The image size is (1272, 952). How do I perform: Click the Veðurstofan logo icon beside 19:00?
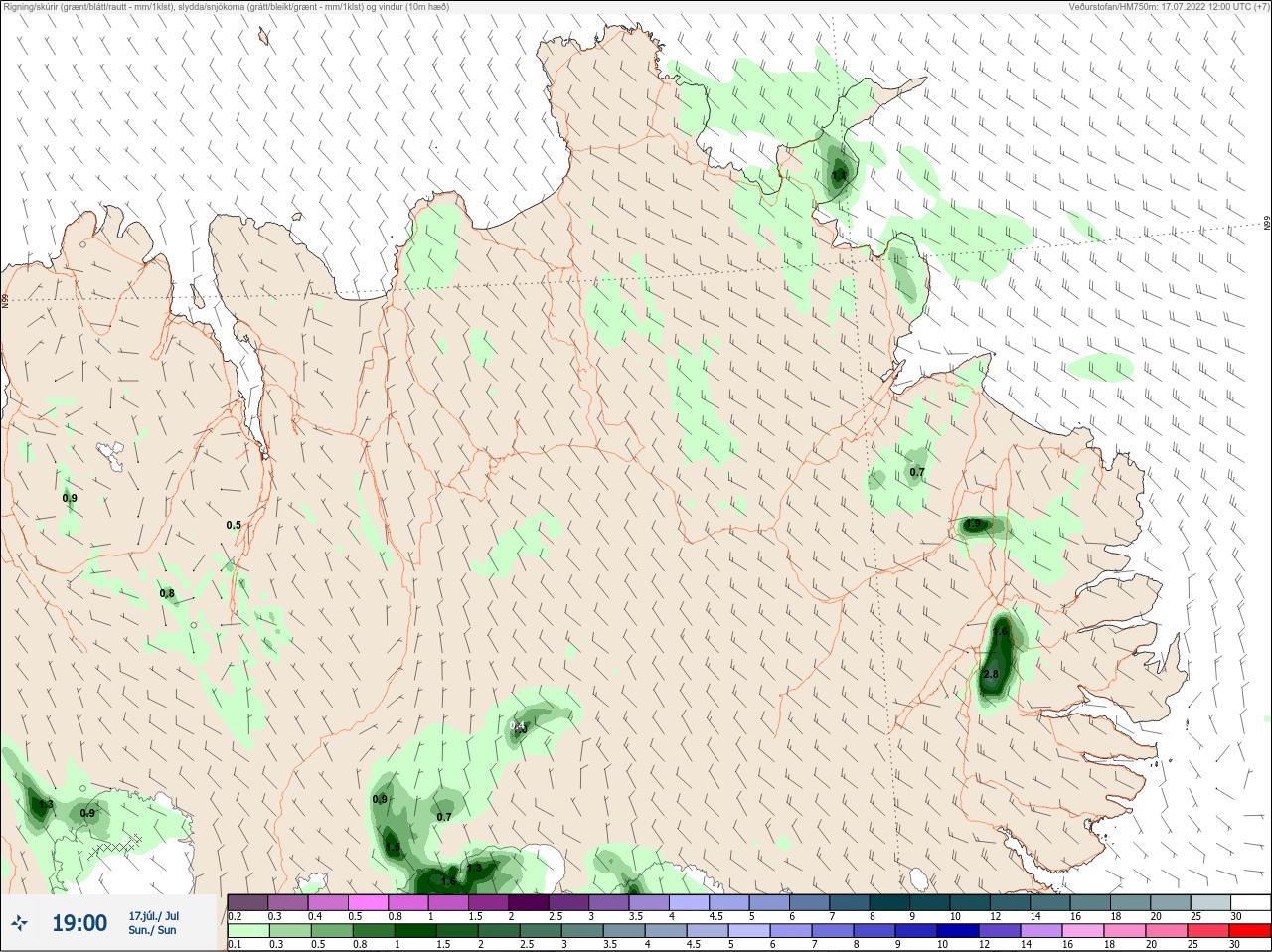click(19, 923)
